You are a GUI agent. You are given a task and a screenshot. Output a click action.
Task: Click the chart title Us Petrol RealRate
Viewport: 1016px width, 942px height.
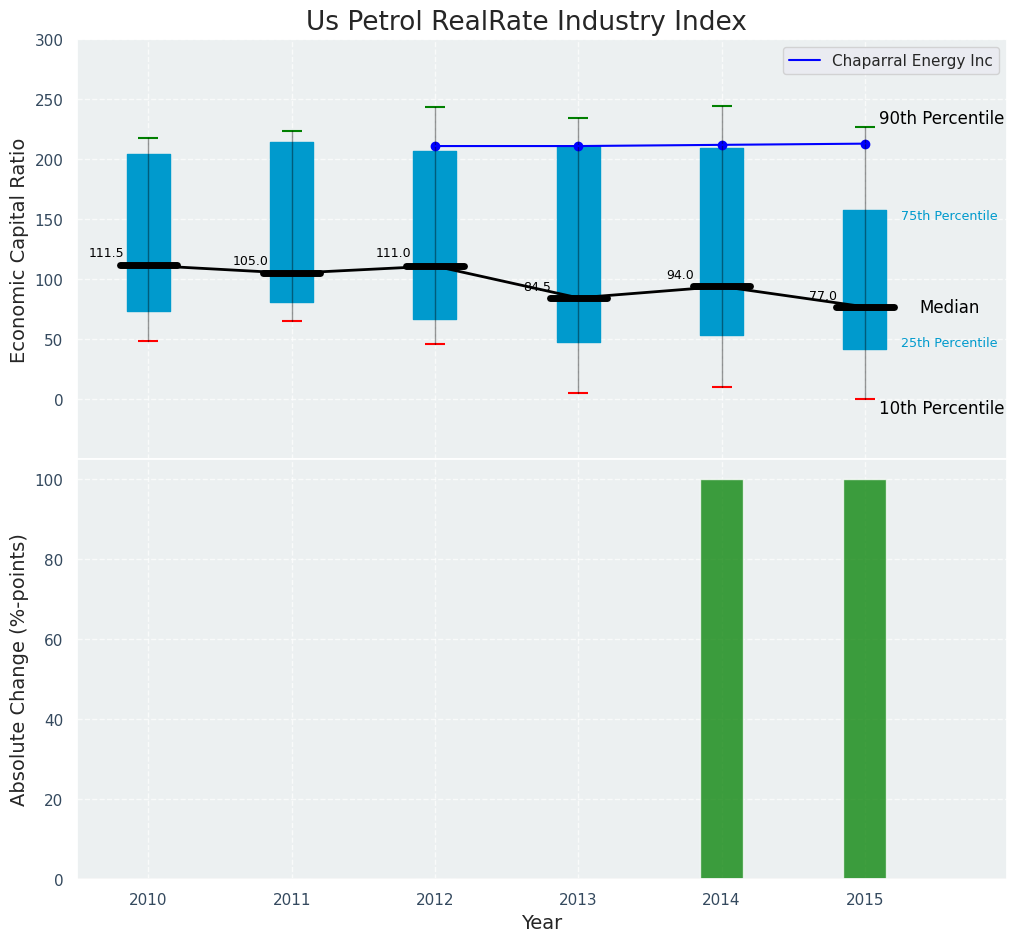coord(526,21)
